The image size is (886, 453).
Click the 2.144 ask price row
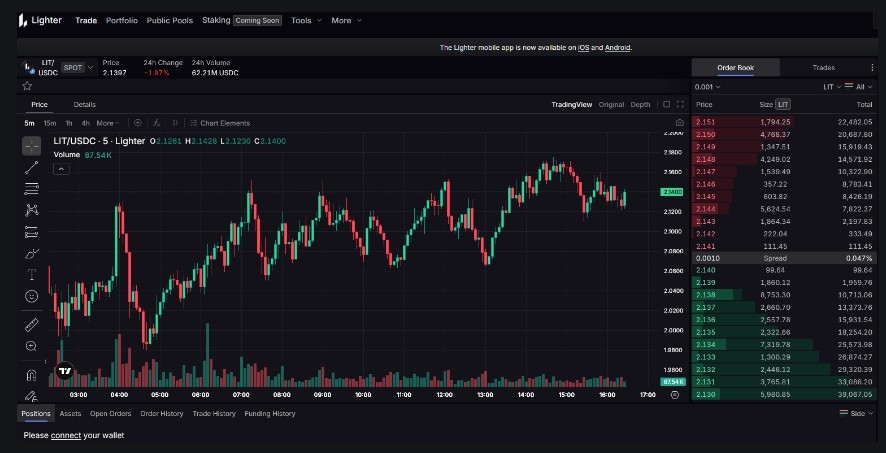click(705, 209)
